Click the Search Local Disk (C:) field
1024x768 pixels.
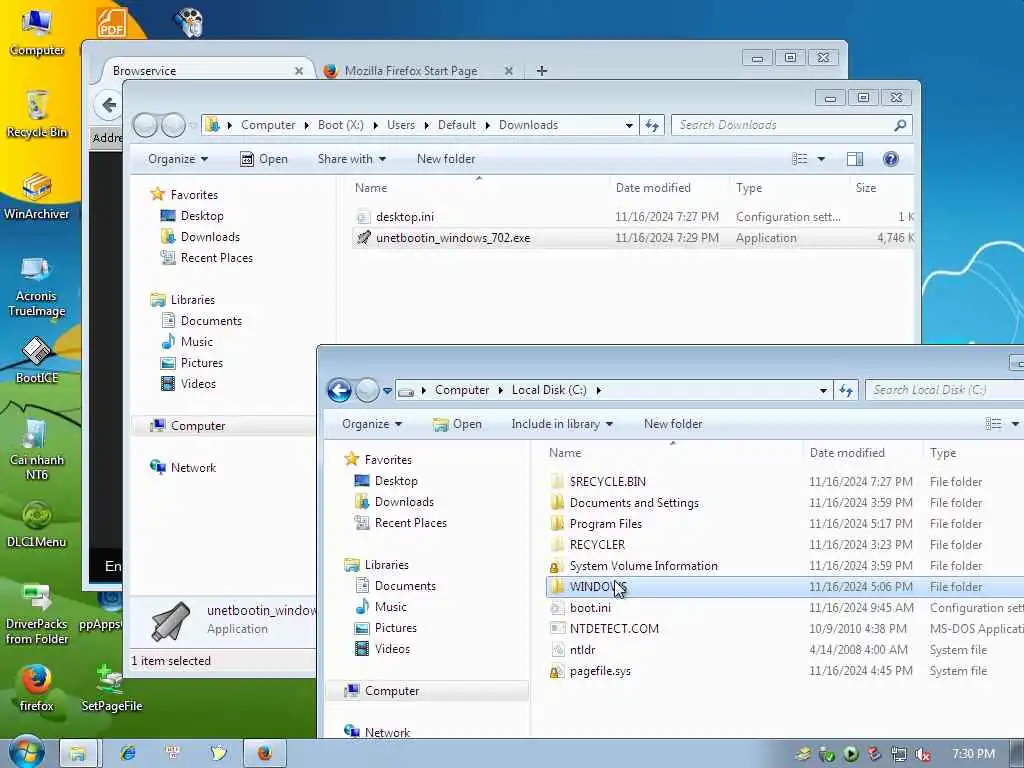(944, 390)
